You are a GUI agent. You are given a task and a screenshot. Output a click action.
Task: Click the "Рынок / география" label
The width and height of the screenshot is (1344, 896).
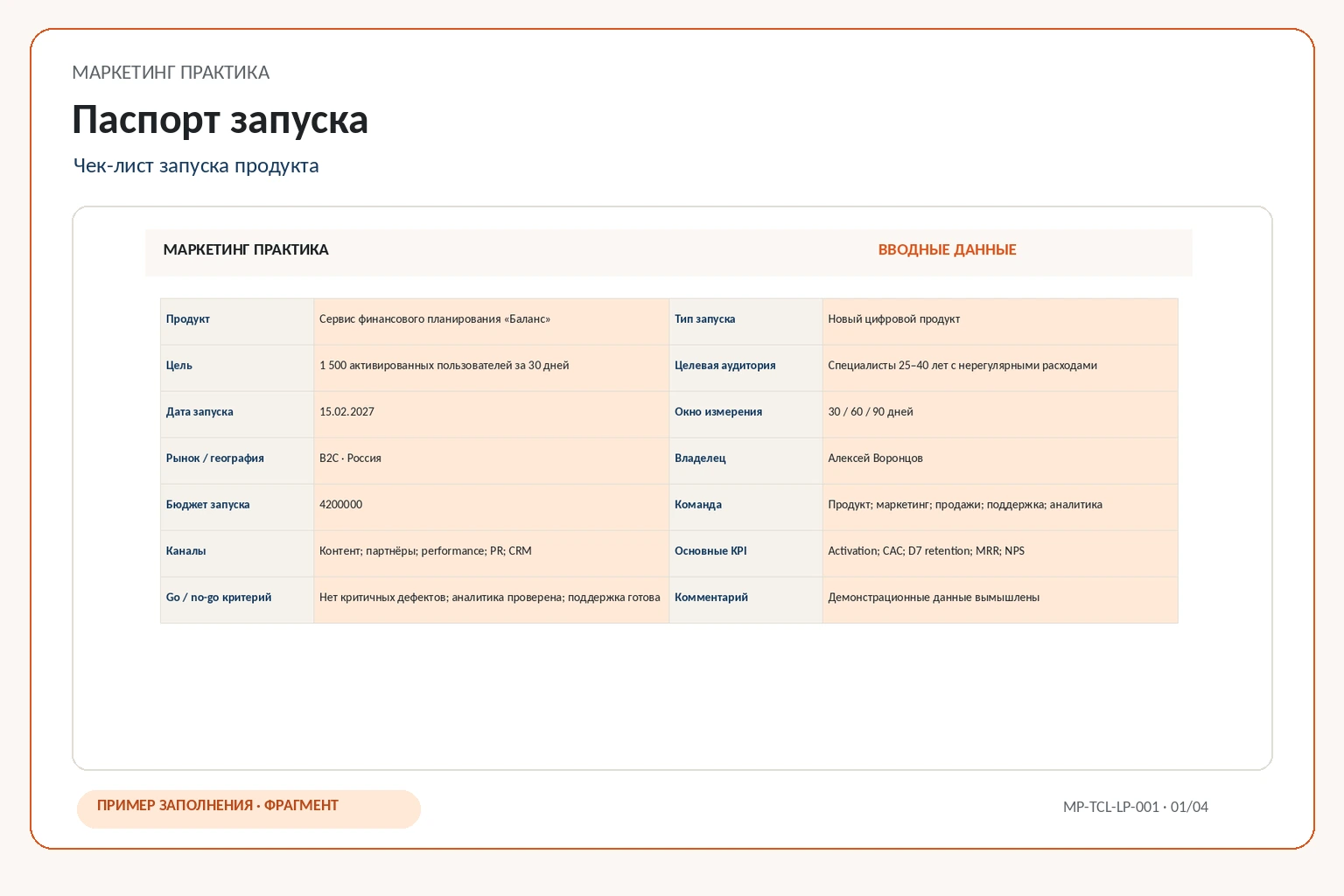237,460
